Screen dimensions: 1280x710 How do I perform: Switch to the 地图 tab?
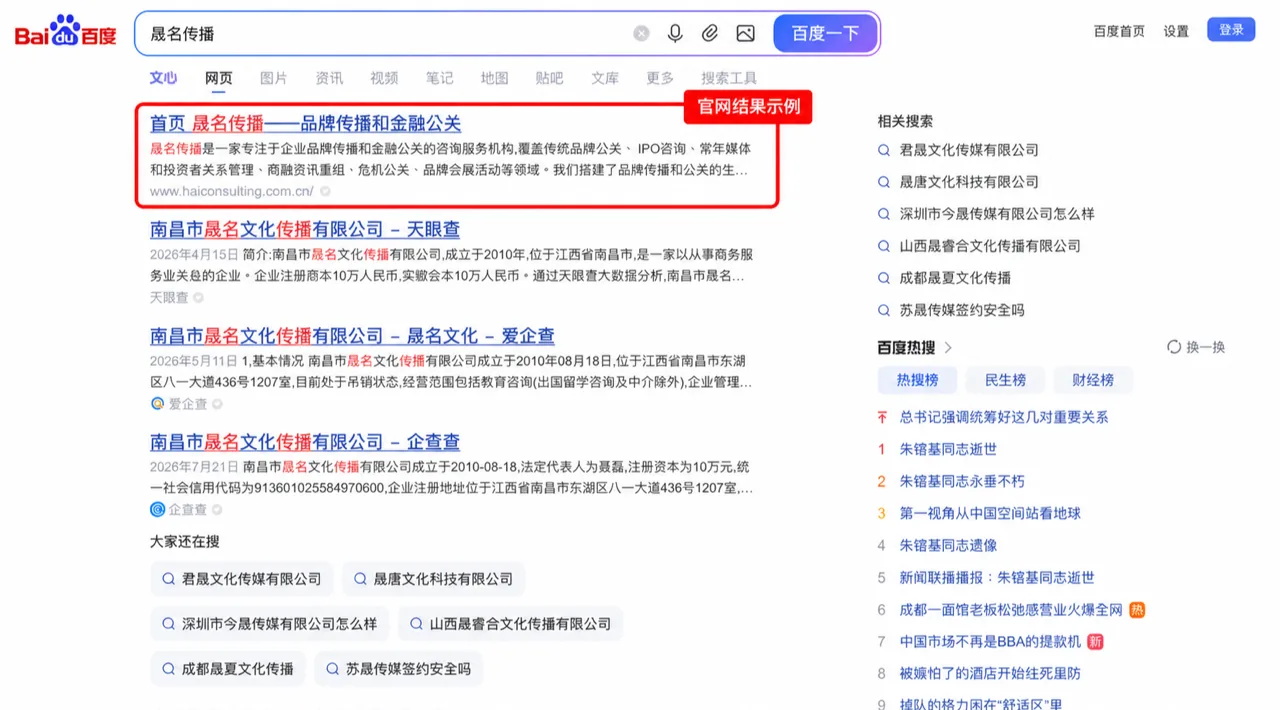tap(494, 78)
